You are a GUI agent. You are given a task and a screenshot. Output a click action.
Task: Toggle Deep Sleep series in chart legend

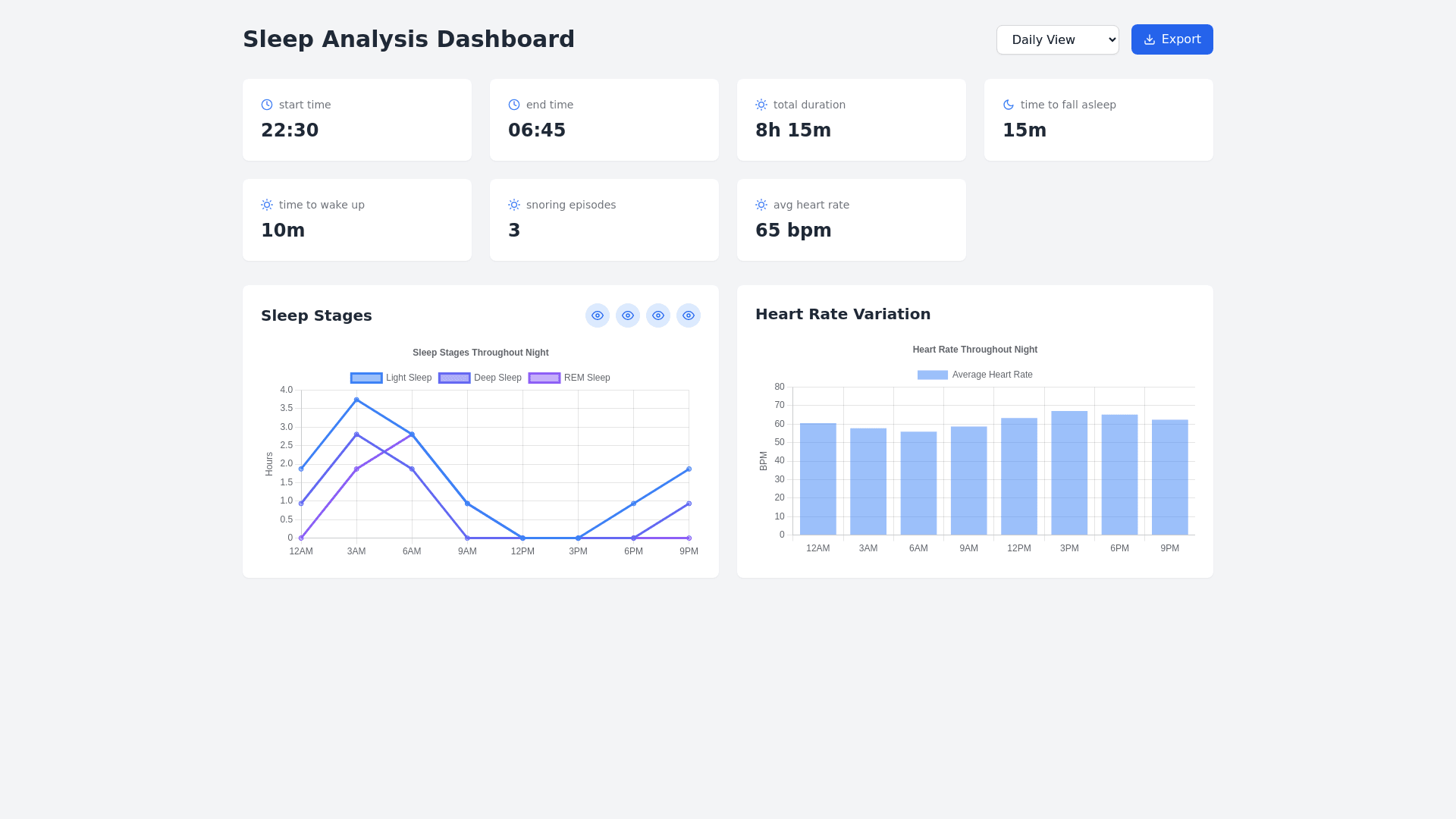(x=480, y=378)
